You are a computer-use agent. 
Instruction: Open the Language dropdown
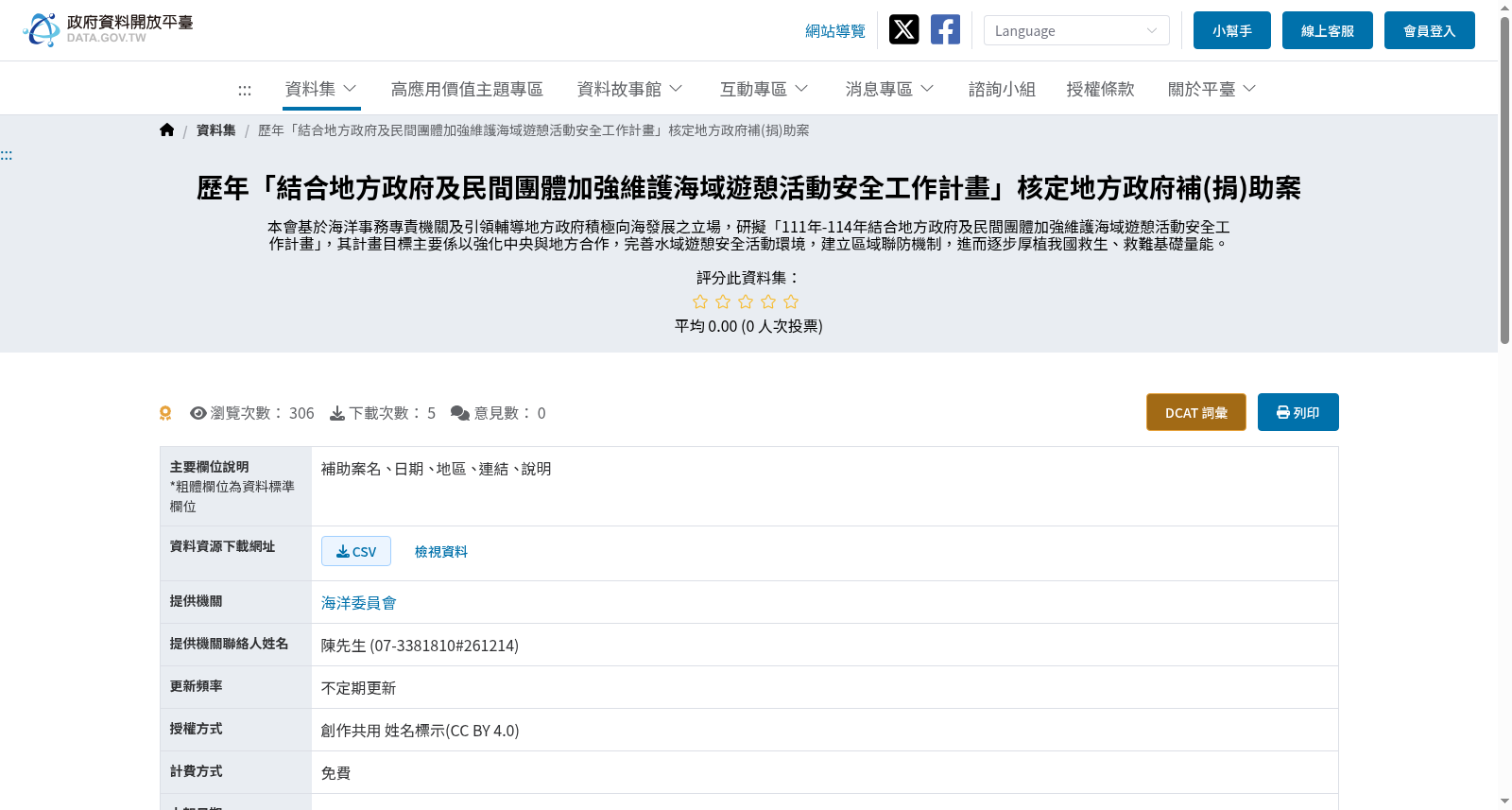tap(1076, 30)
